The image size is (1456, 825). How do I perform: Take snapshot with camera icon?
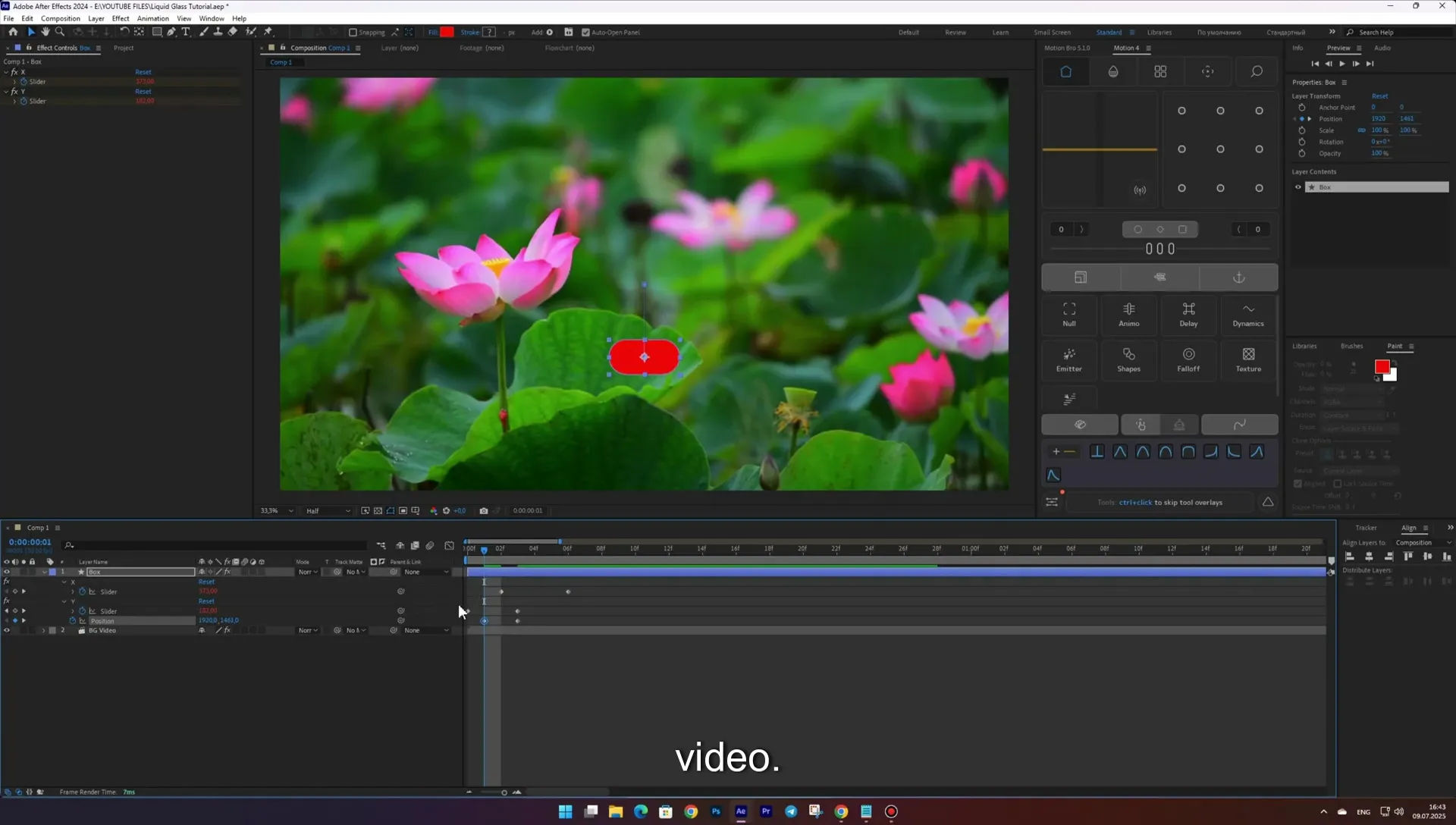click(x=484, y=511)
